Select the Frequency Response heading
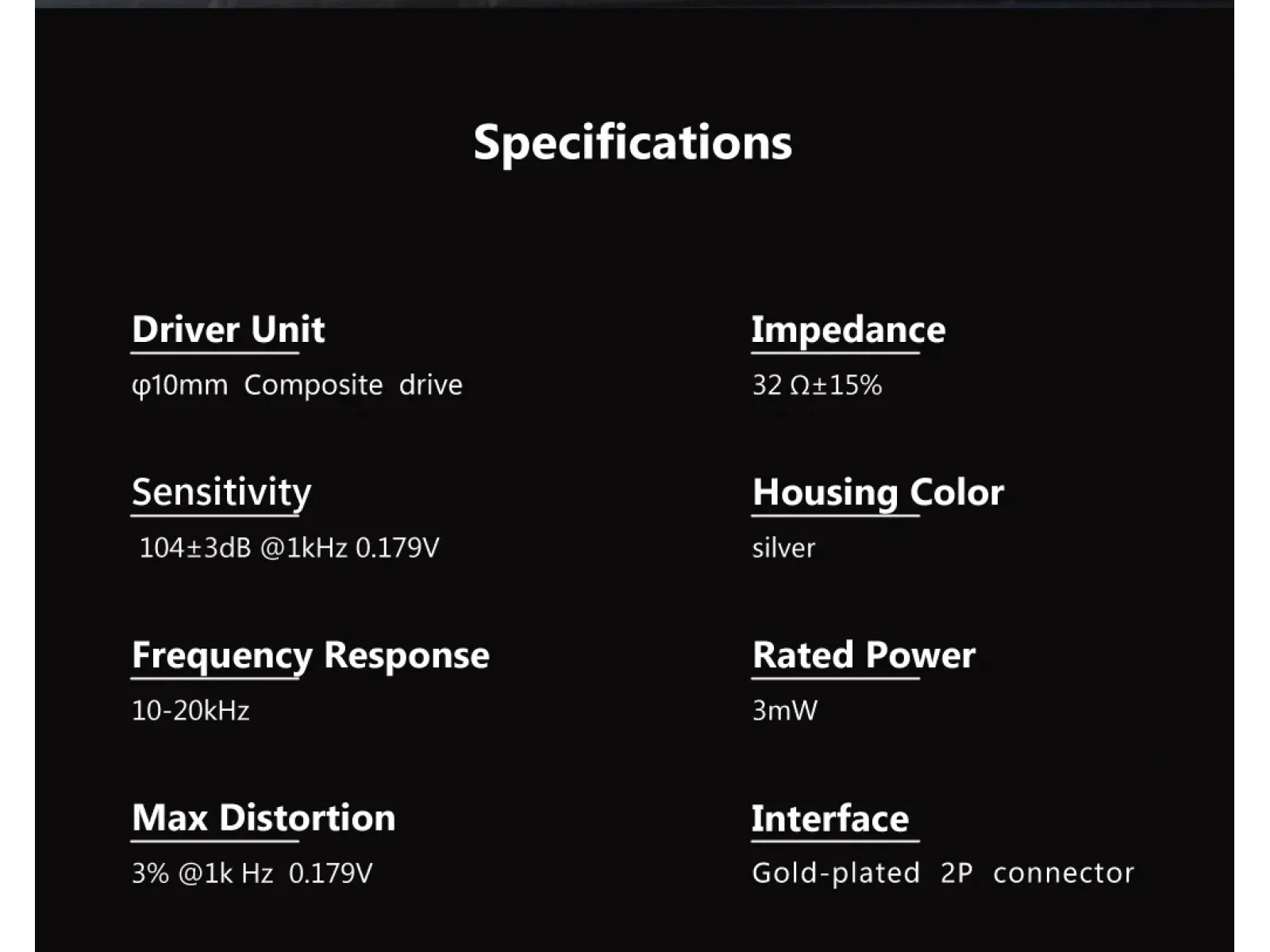1270x952 pixels. (x=310, y=656)
